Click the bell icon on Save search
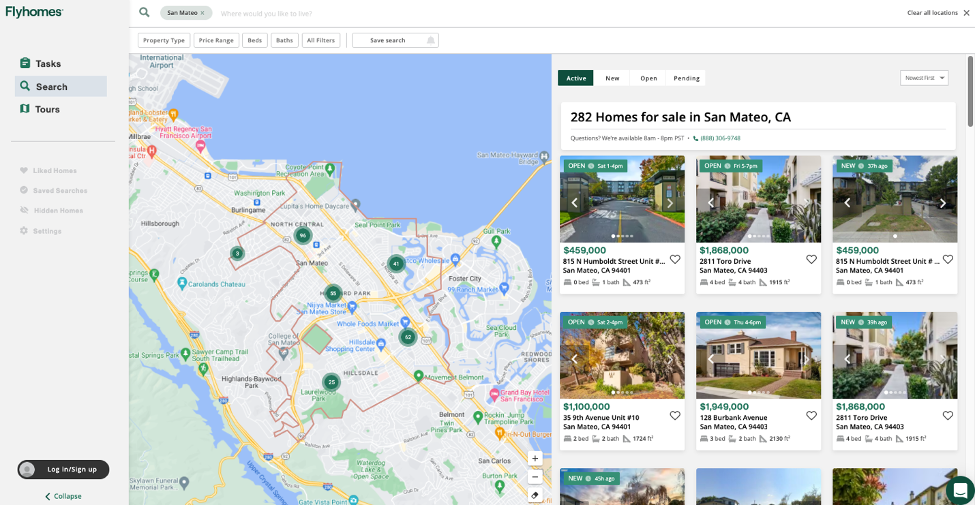The width and height of the screenshot is (977, 506). click(x=431, y=41)
